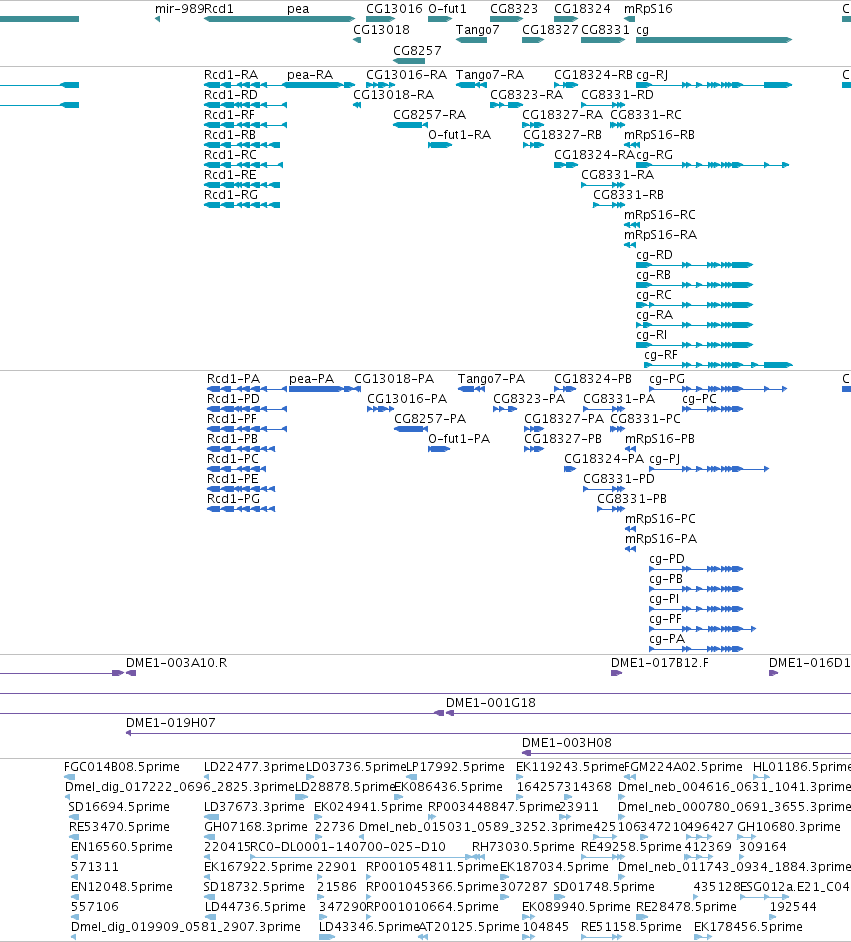The width and height of the screenshot is (851, 942).
Task: Select protein CG8257-PA
Action: (x=430, y=419)
